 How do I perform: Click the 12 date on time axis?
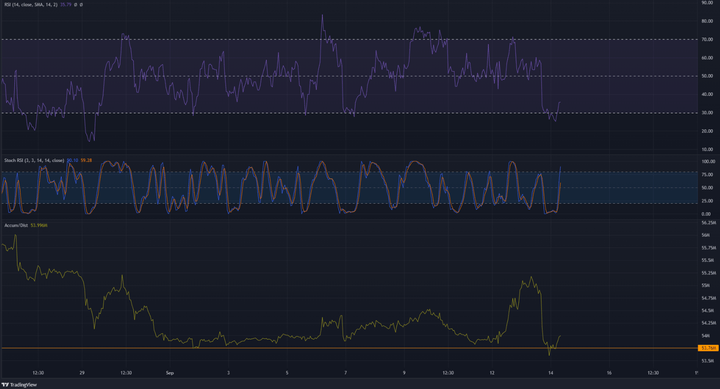point(492,373)
